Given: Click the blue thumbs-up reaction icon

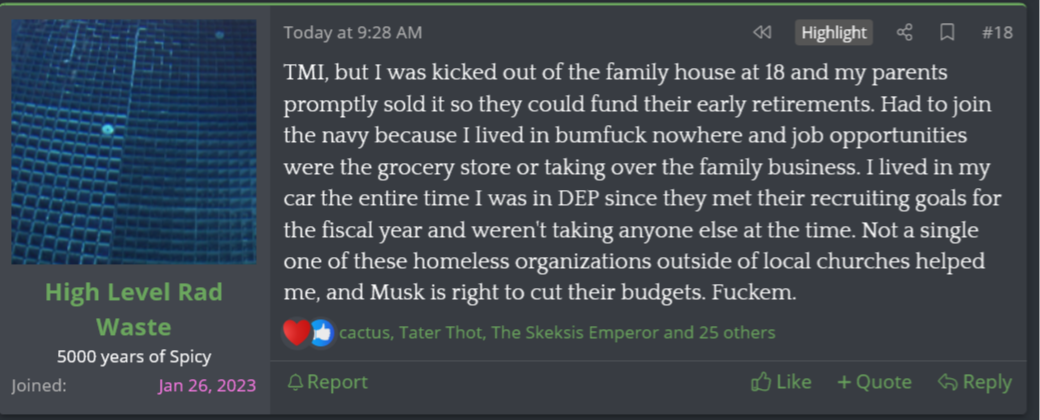Looking at the screenshot, I should (x=321, y=332).
